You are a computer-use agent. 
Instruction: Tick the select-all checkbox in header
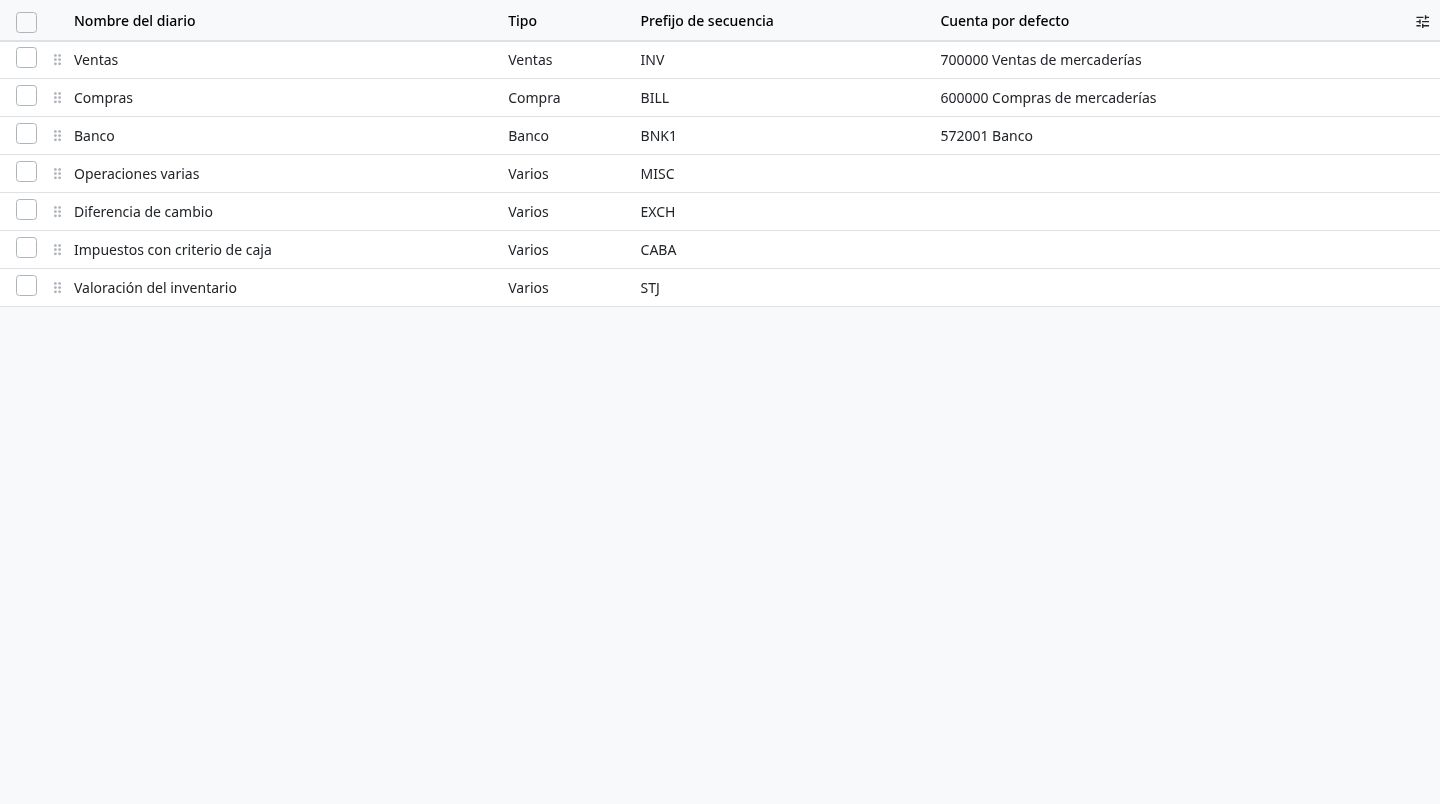pyautogui.click(x=27, y=22)
